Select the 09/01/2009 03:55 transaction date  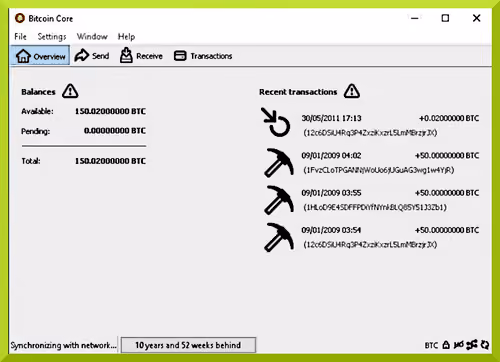click(331, 193)
